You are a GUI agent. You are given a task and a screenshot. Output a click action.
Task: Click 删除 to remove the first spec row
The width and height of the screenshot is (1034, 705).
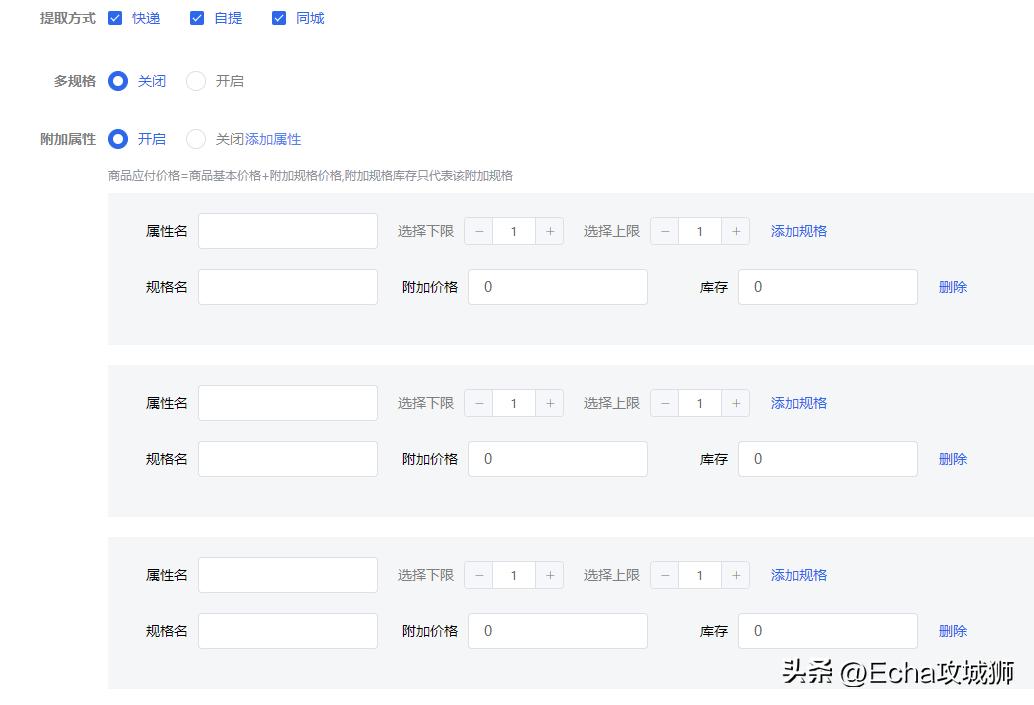click(x=952, y=287)
